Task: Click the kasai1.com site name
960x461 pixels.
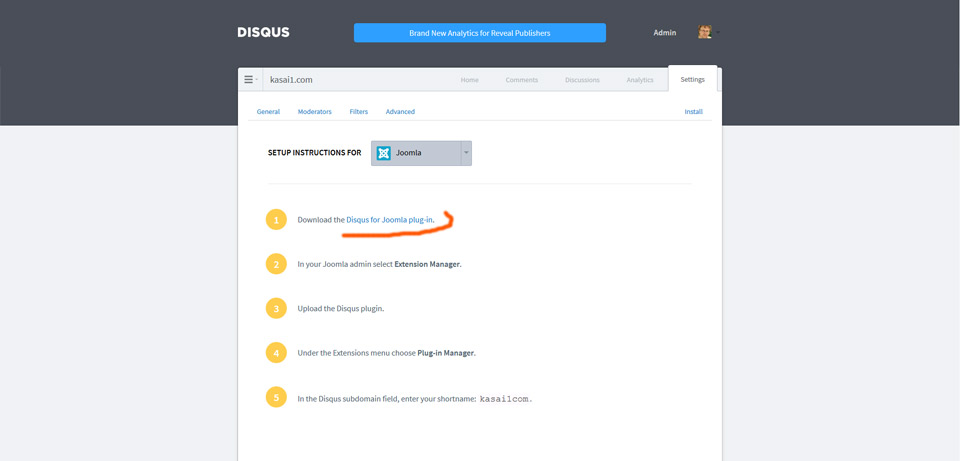Action: [291, 80]
